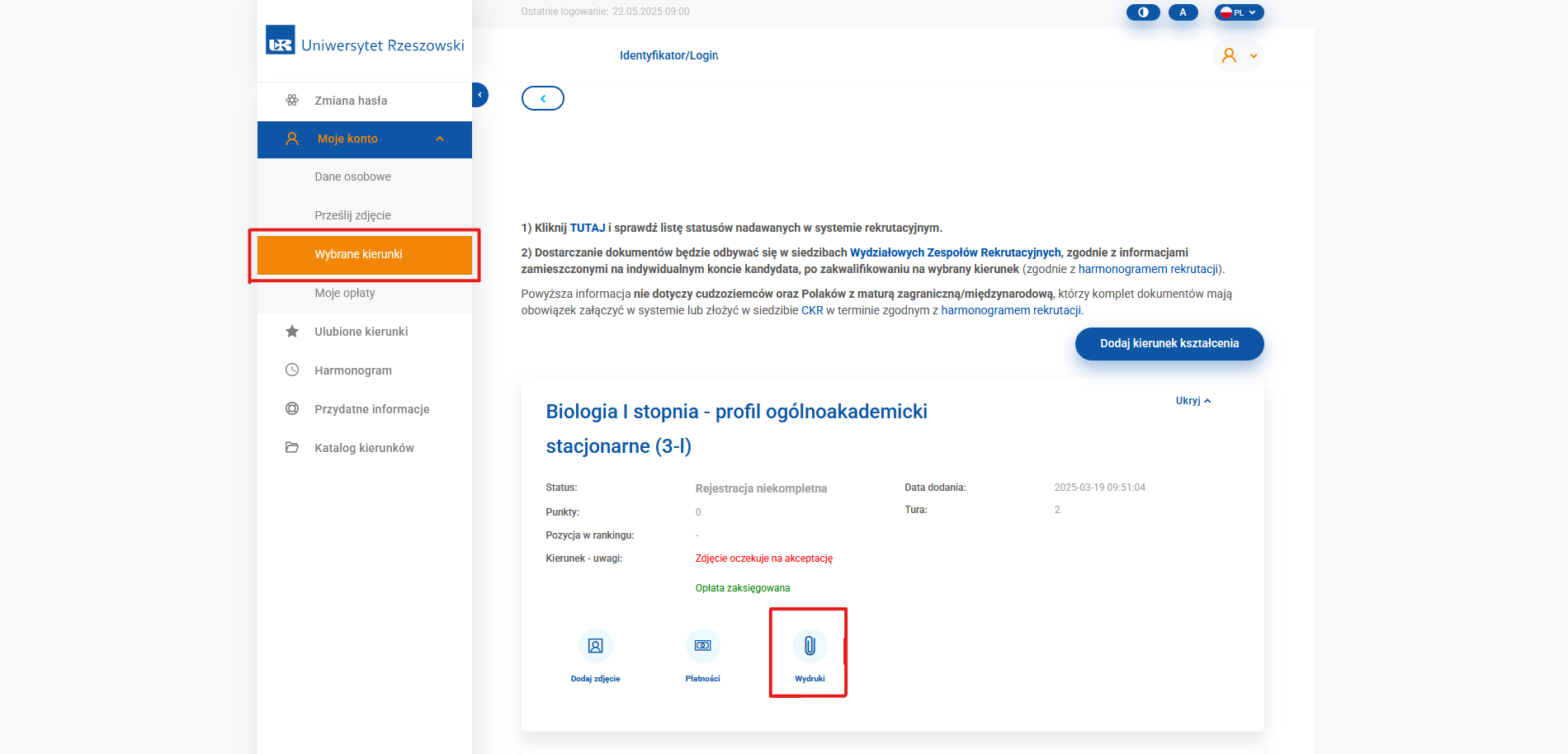Screen dimensions: 1568x754
Task: Select Moje opłaty in the sidebar
Action: 344,293
